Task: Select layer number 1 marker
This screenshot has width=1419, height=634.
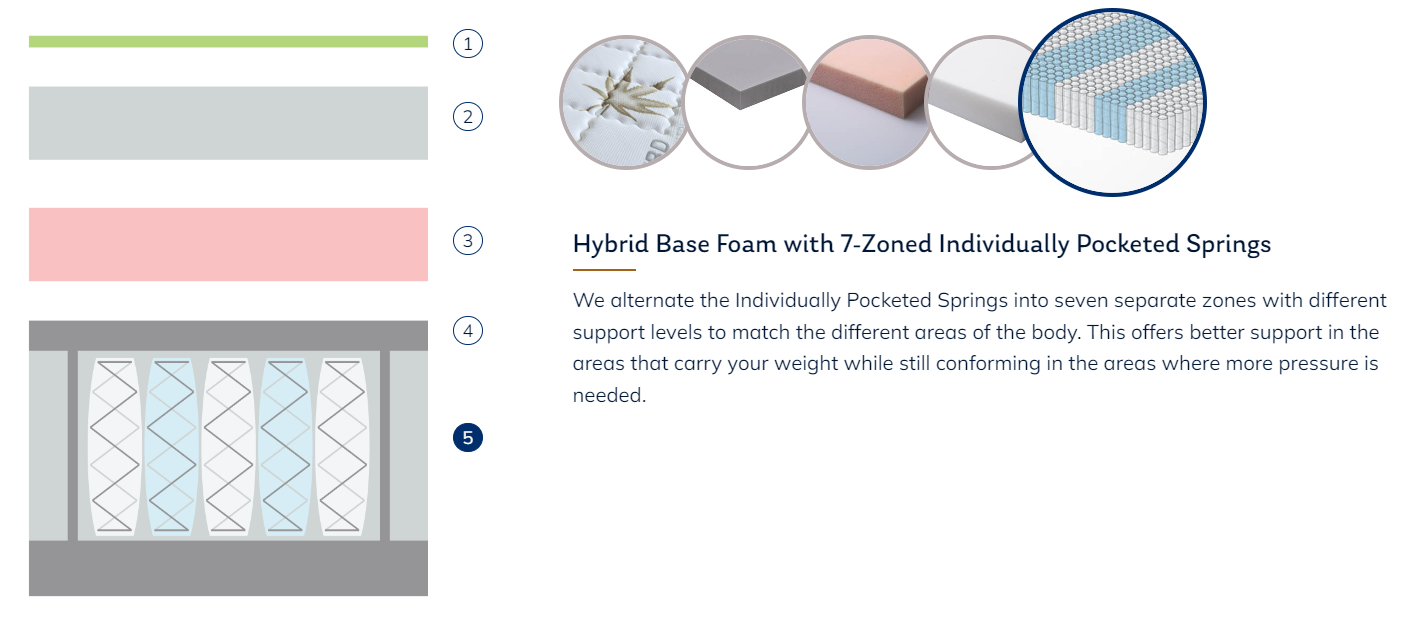Action: (x=467, y=44)
